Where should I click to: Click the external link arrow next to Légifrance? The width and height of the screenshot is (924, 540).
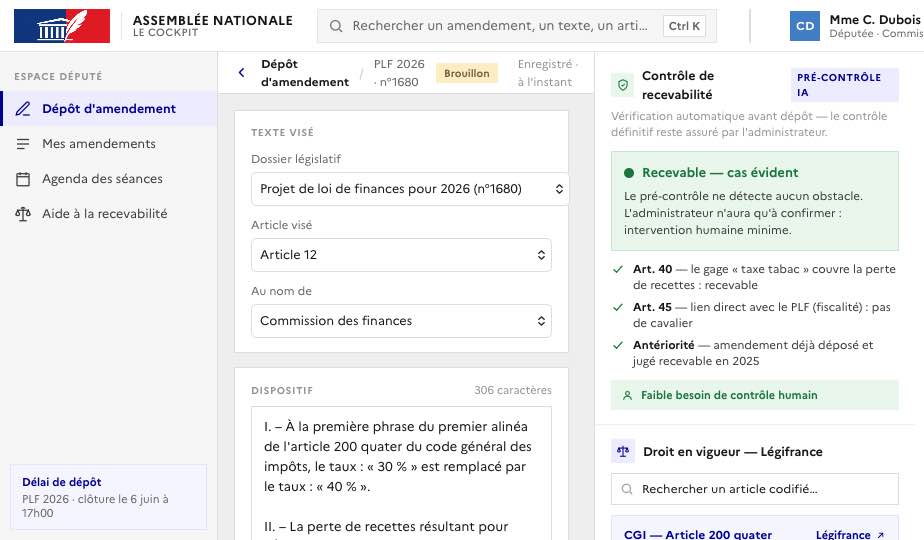[x=880, y=535]
